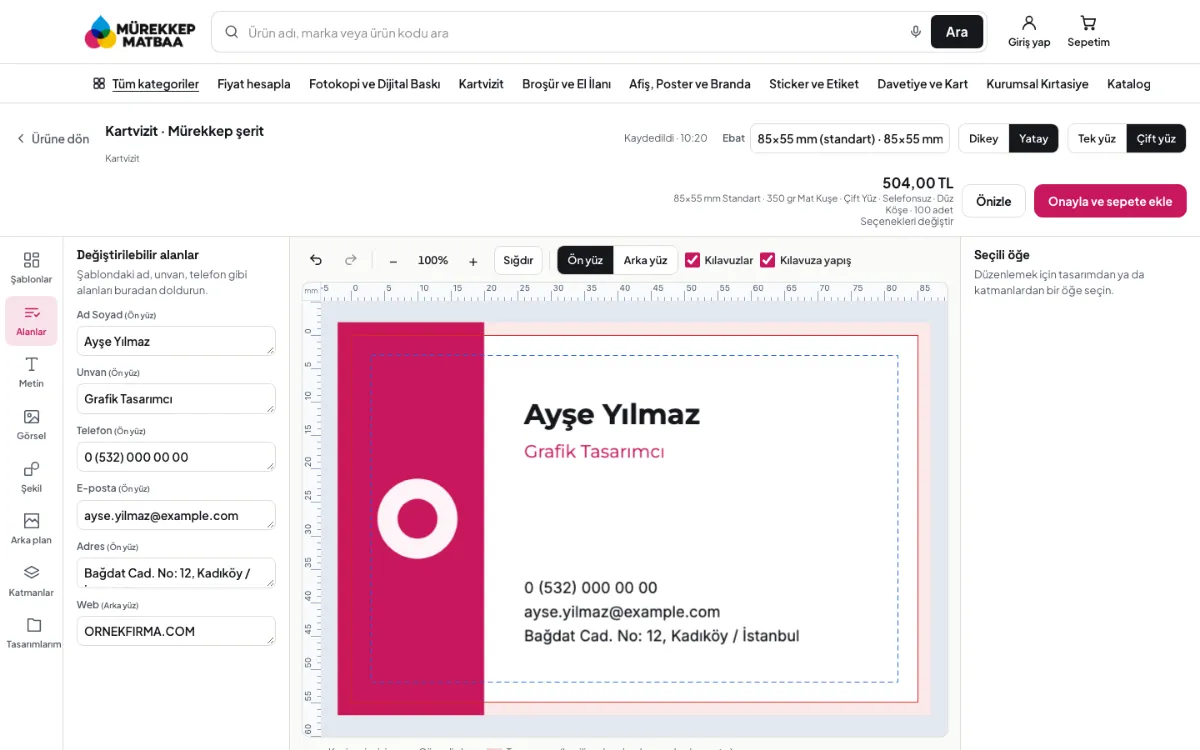The height and width of the screenshot is (750, 1200).
Task: Uncheck the Kılavuza yapış checkbox
Action: [x=768, y=260]
